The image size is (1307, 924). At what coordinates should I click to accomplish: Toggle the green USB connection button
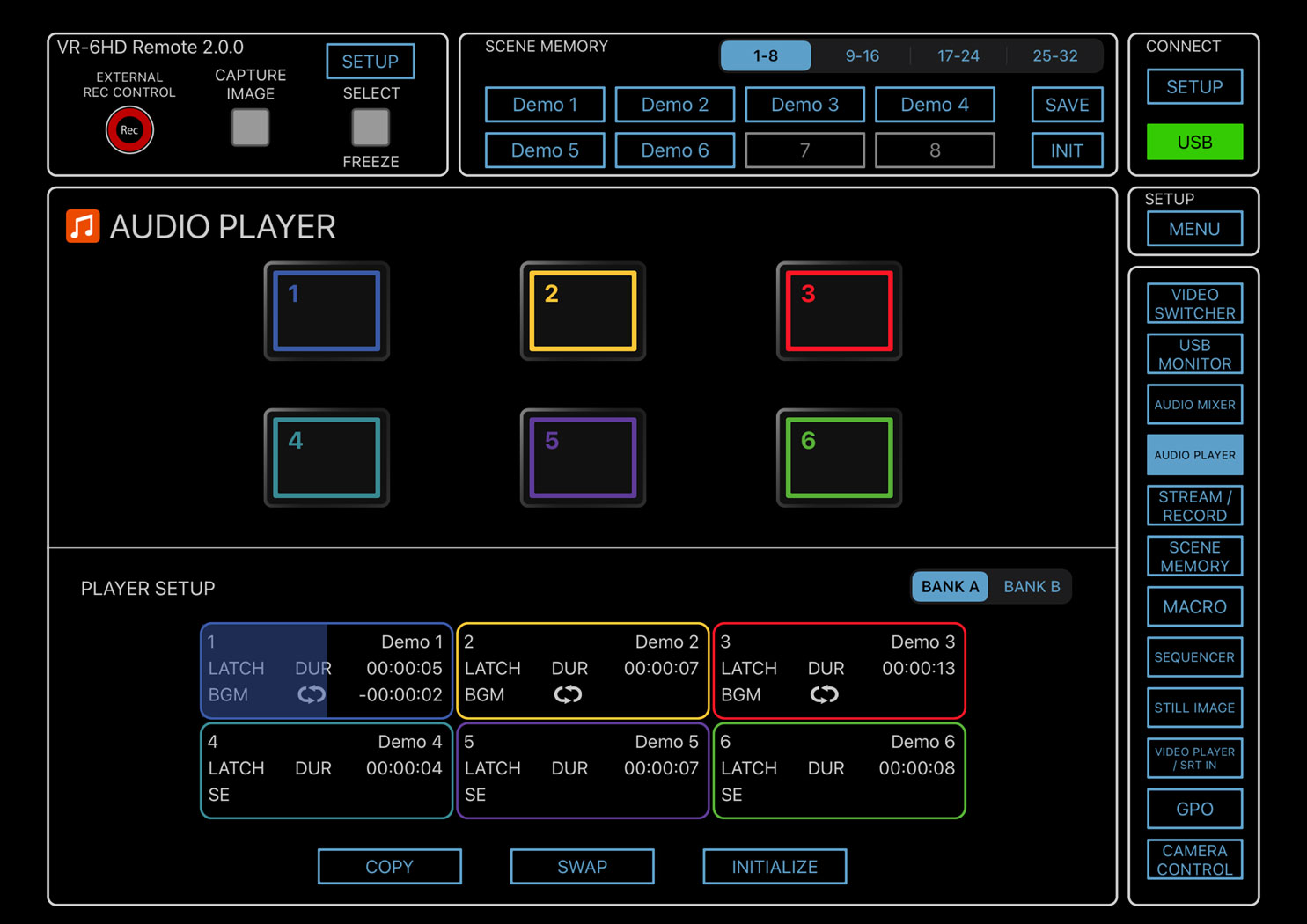click(1194, 142)
